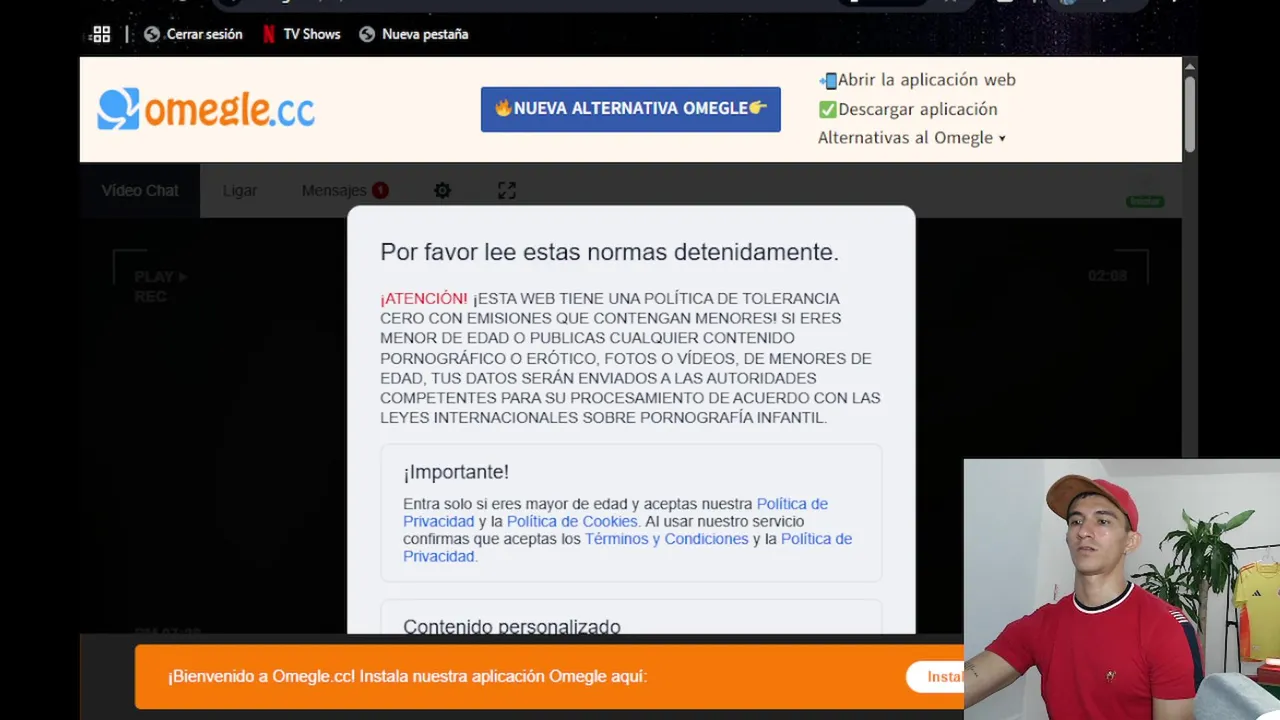
Task: Click the NUEVA ALTERNATIVA OMEGLE button
Action: coord(630,109)
